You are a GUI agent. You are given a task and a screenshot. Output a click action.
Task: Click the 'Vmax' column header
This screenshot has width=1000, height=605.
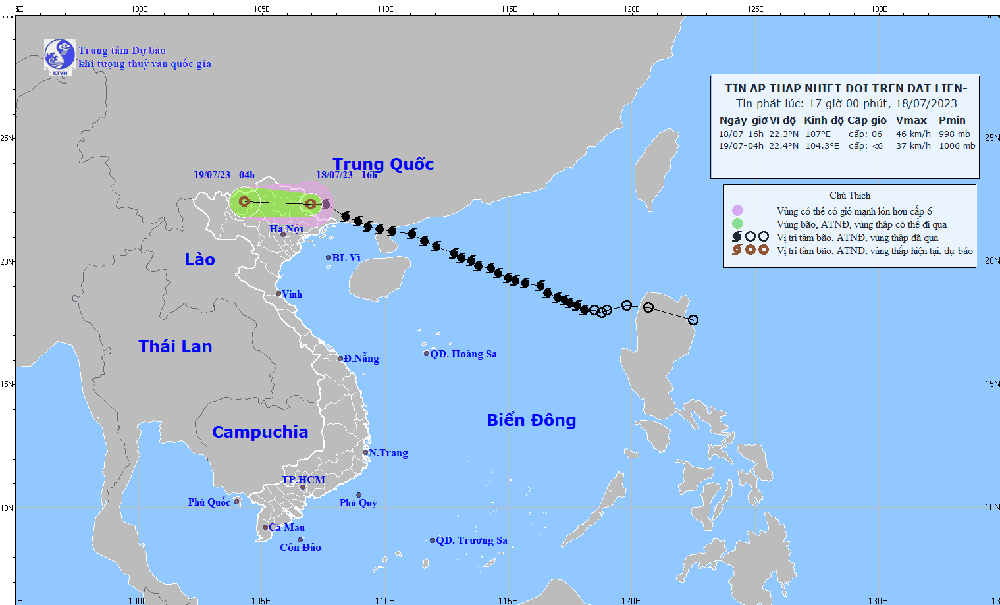coord(911,120)
